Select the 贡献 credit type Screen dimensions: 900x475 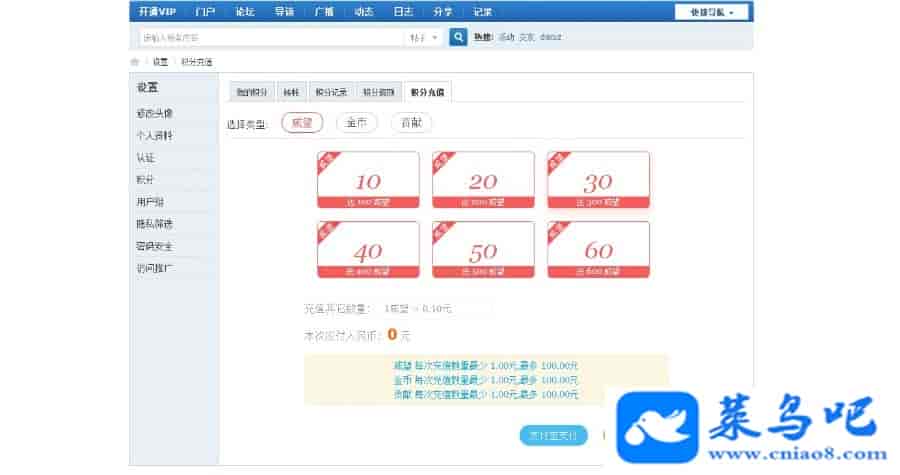411,123
